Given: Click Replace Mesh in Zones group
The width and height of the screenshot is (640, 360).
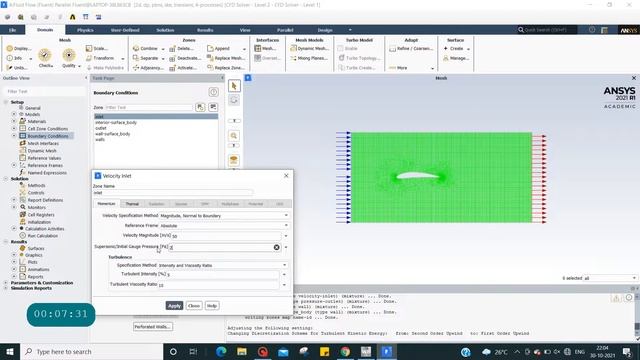Looking at the screenshot, I should point(226,58).
